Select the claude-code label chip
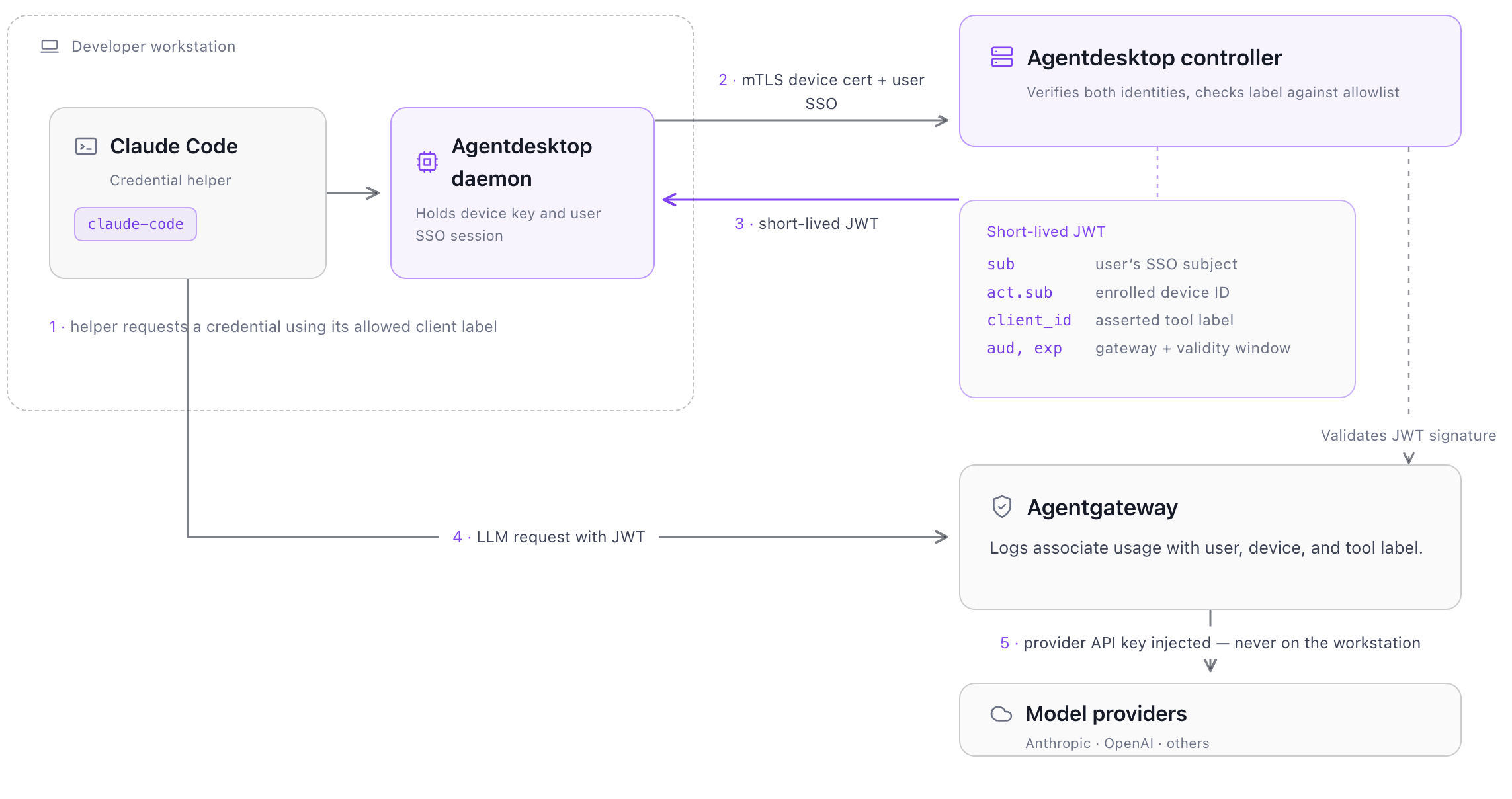1512x799 pixels. [x=136, y=224]
